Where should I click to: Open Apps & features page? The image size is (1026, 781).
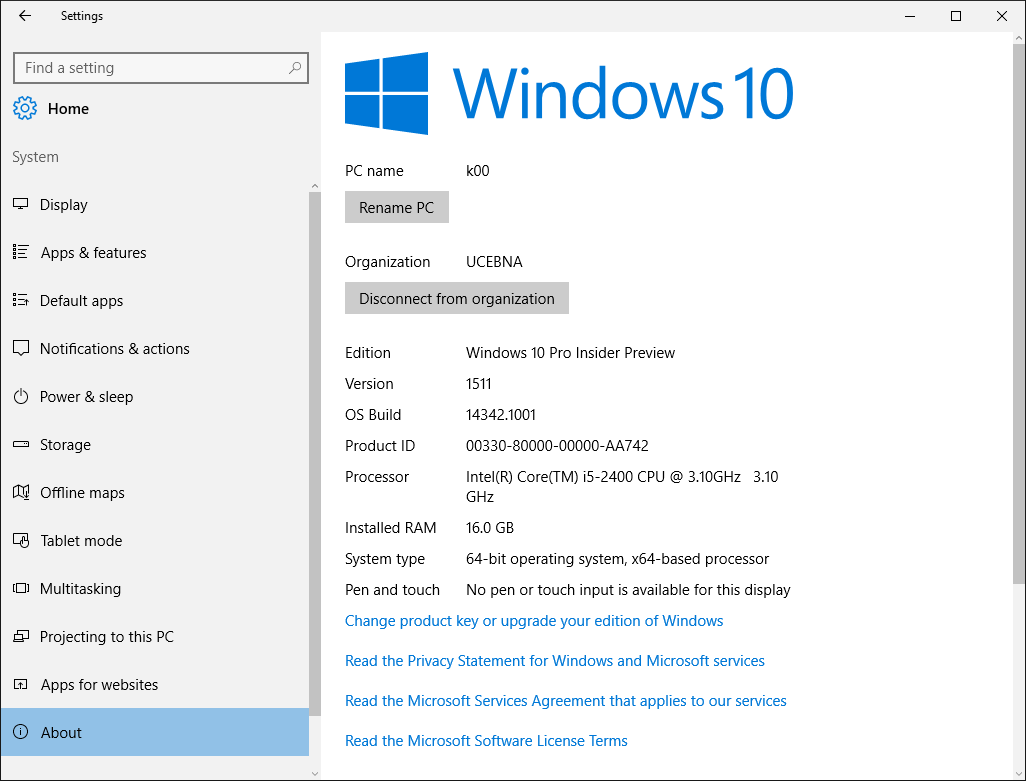(x=155, y=252)
